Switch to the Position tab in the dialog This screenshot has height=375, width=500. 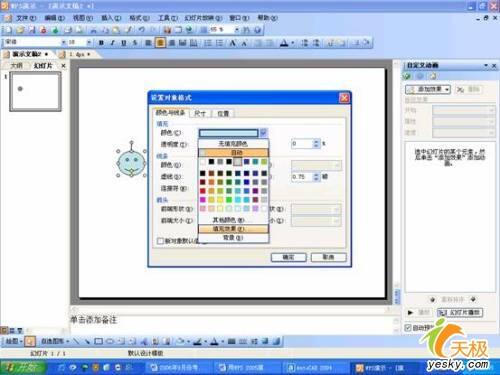coord(223,113)
